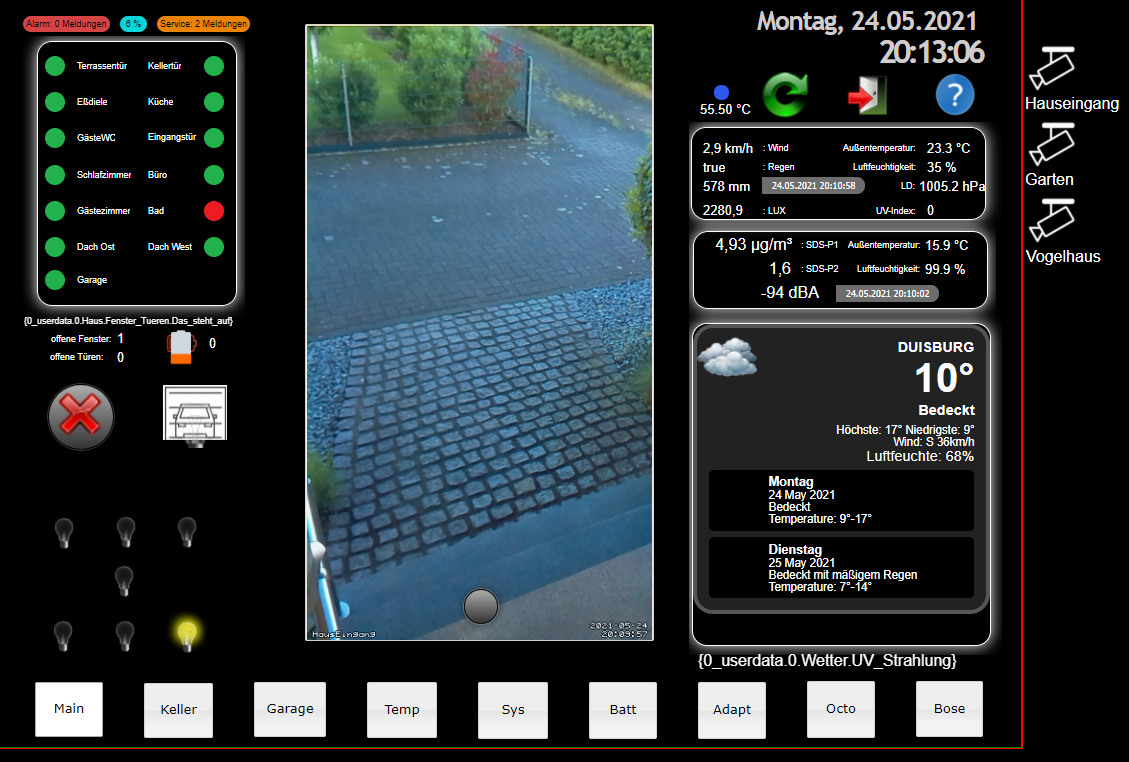Click the green status dot for Kellertür
This screenshot has width=1129, height=762.
pyautogui.click(x=214, y=66)
